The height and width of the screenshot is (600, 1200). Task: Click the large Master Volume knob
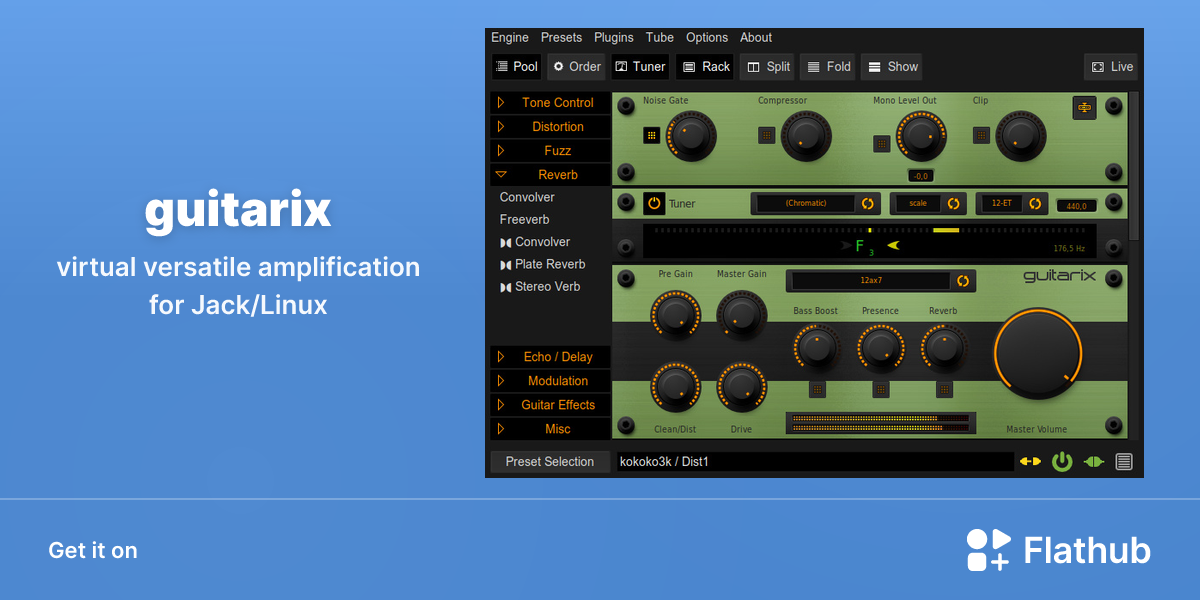click(x=1037, y=353)
